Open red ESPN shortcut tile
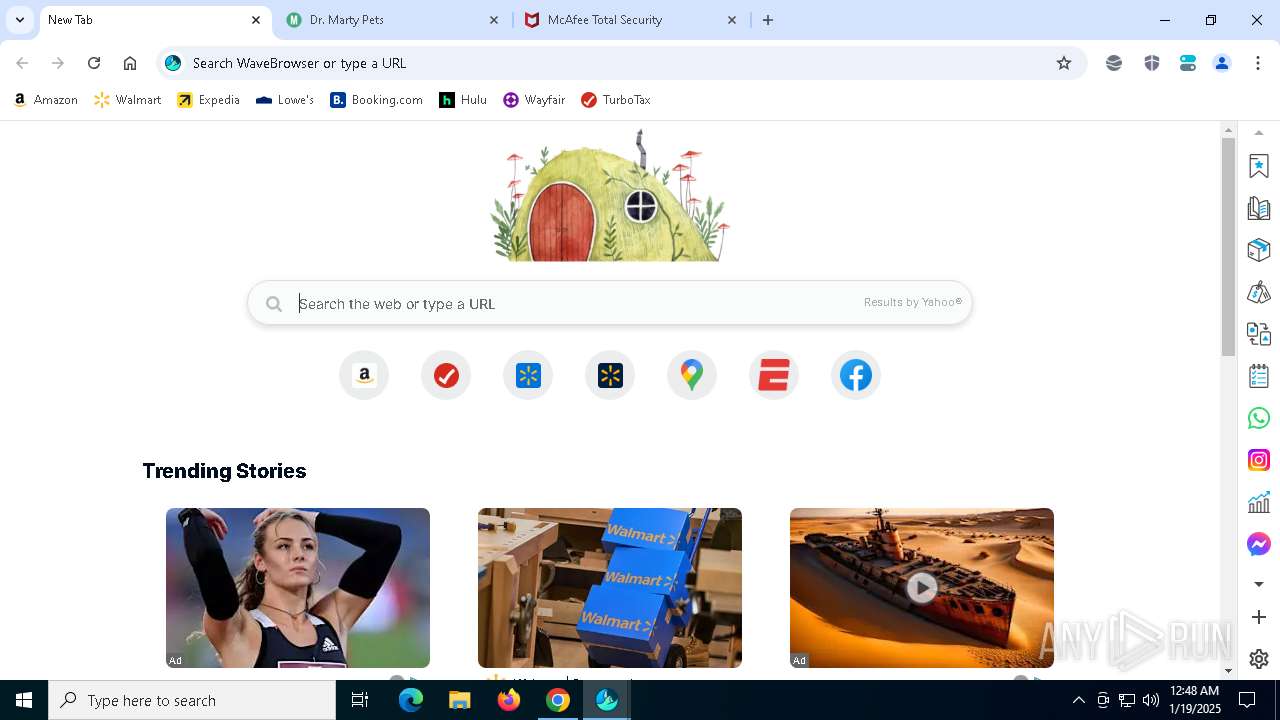1280x720 pixels. (x=774, y=376)
